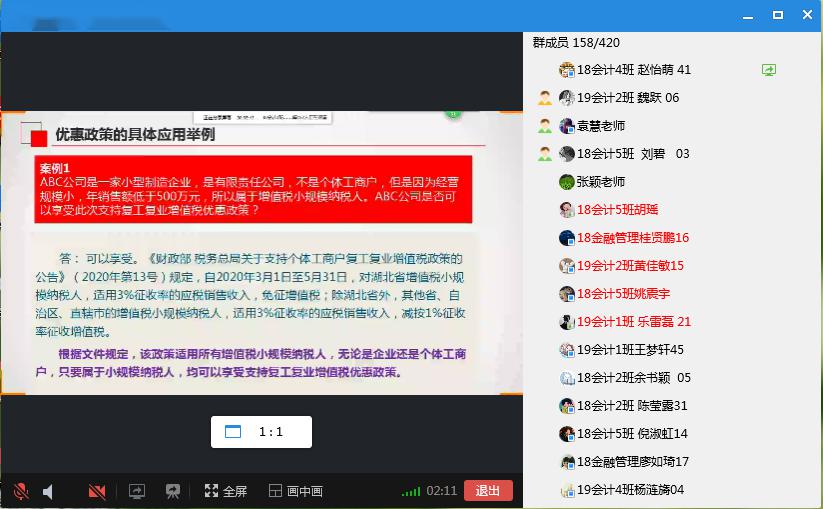The height and width of the screenshot is (509, 823).
Task: Click the orange owner icon beside 魏跃 06
Action: 544,98
